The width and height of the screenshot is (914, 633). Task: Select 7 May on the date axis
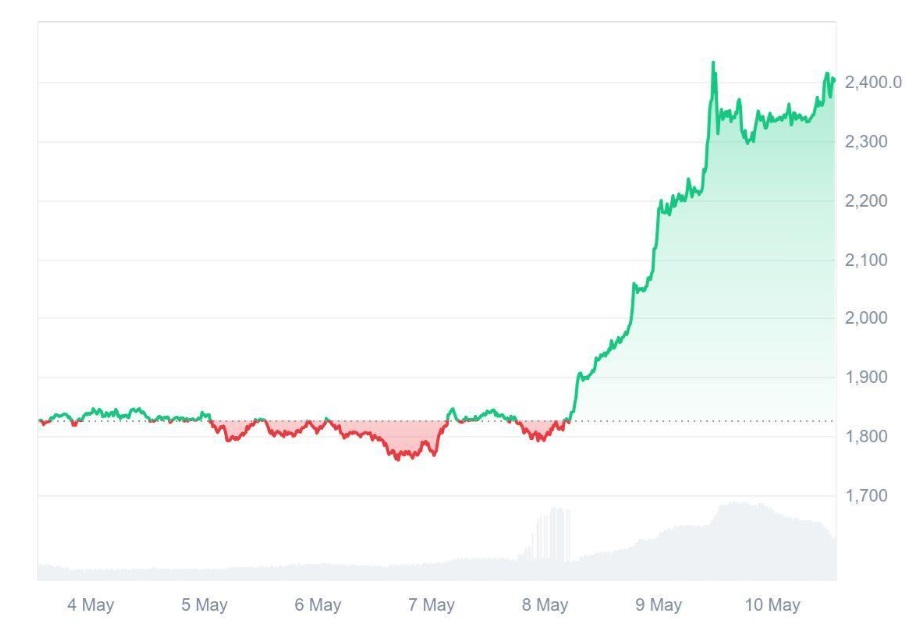(432, 605)
